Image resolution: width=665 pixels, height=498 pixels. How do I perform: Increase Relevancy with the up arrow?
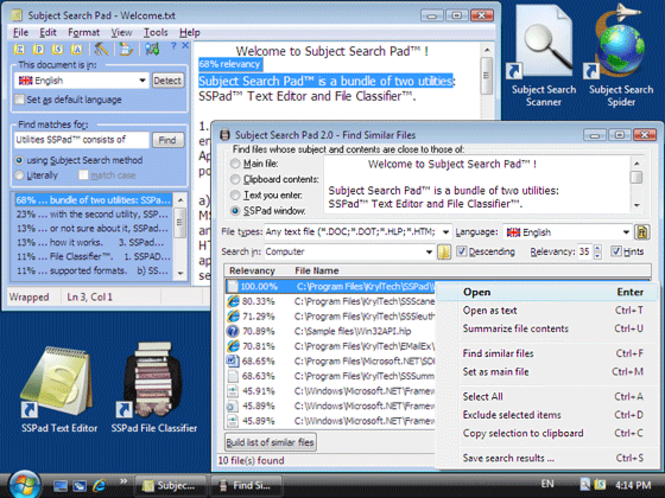(x=598, y=248)
